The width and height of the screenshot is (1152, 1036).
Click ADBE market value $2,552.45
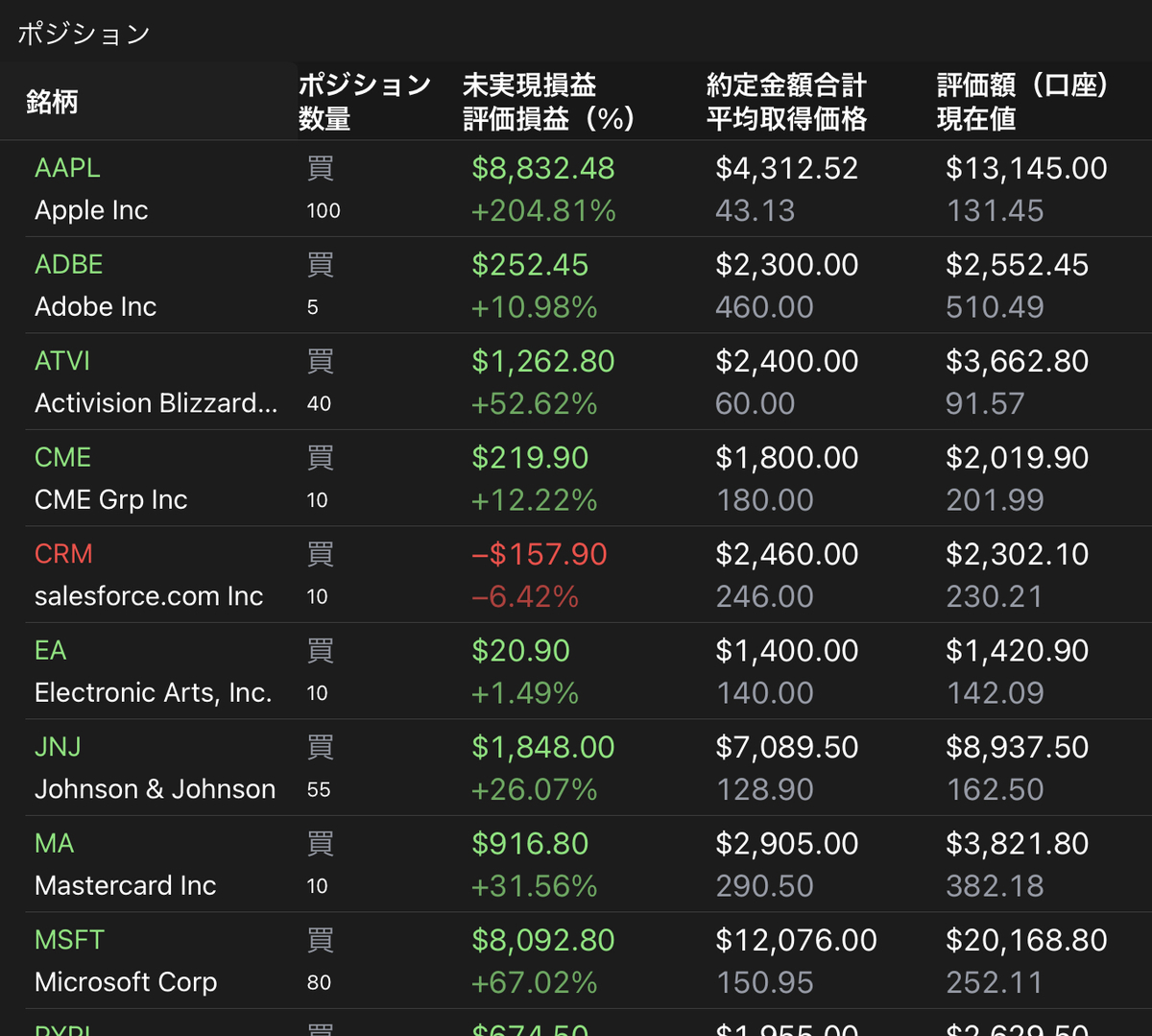tap(1018, 265)
